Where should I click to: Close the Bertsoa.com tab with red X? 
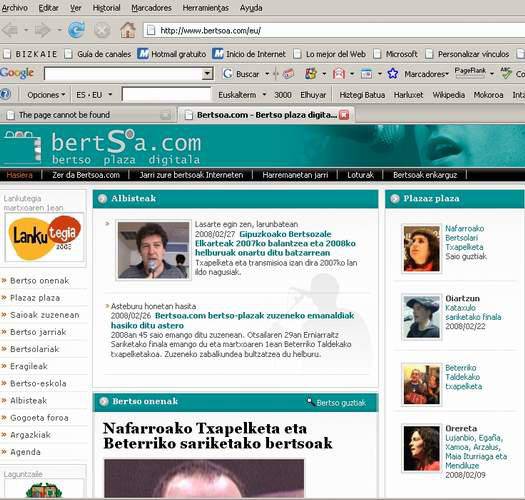pyautogui.click(x=344, y=115)
